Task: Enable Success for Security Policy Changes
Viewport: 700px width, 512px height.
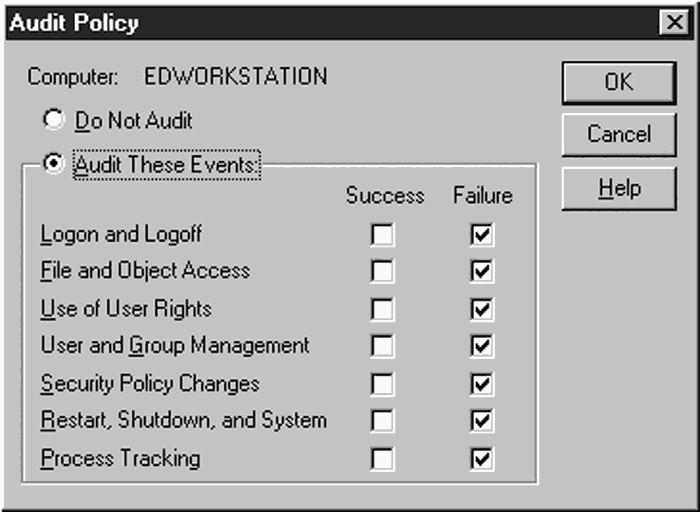Action: coord(383,384)
